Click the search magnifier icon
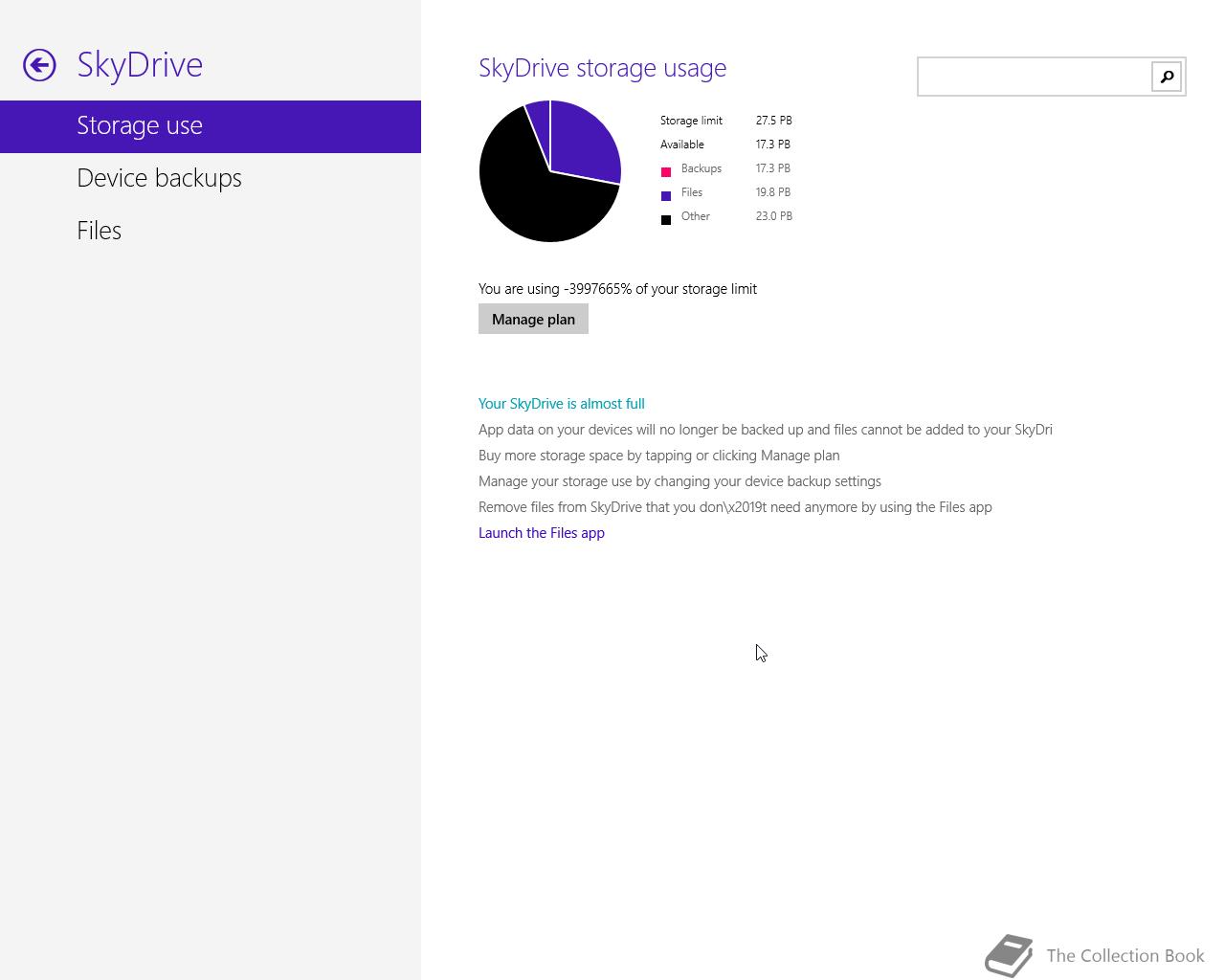This screenshot has width=1225, height=980. coord(1167,77)
